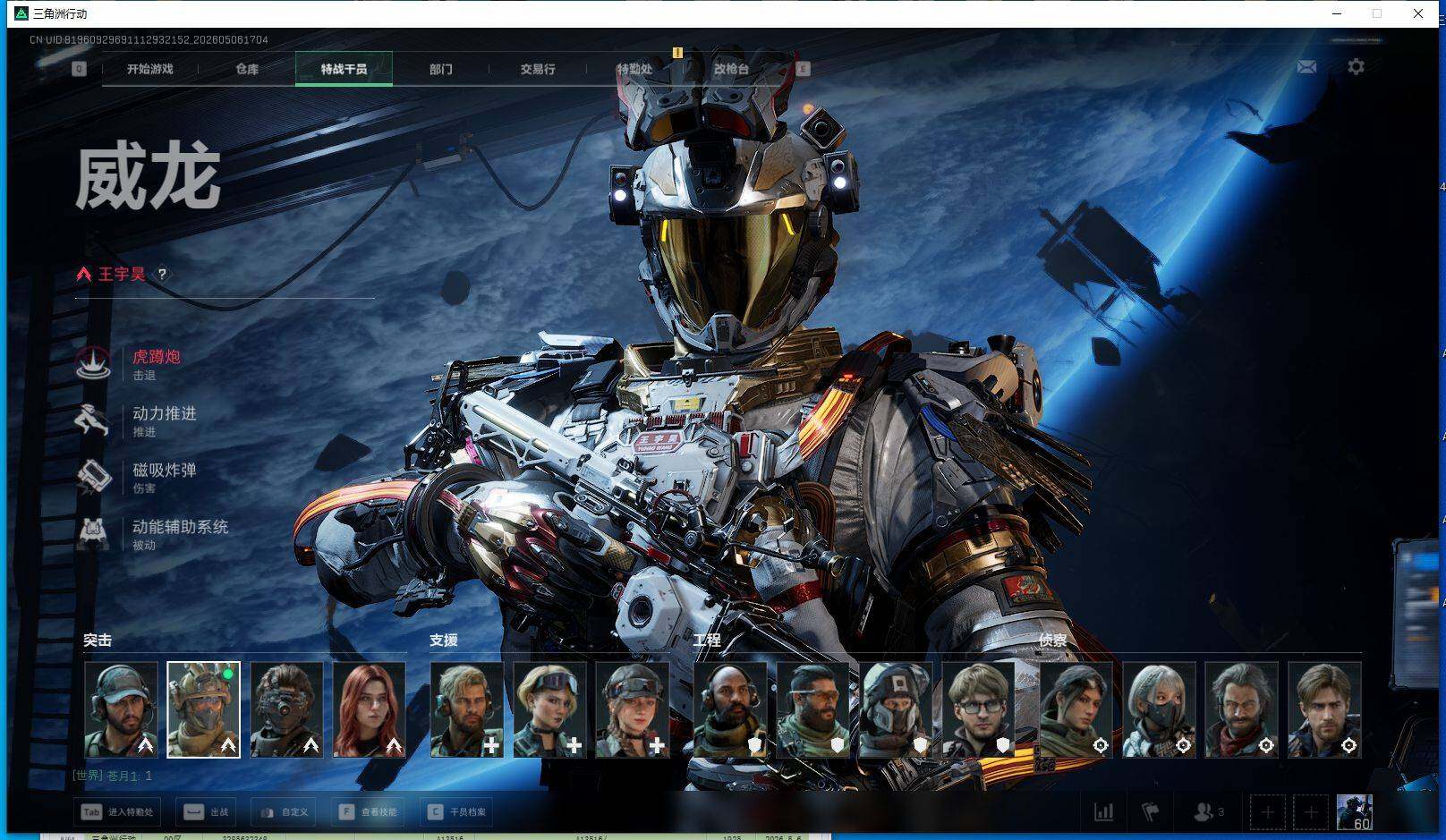1446x840 pixels.
Task: Click the 进入特勤处 button
Action: coord(117,811)
